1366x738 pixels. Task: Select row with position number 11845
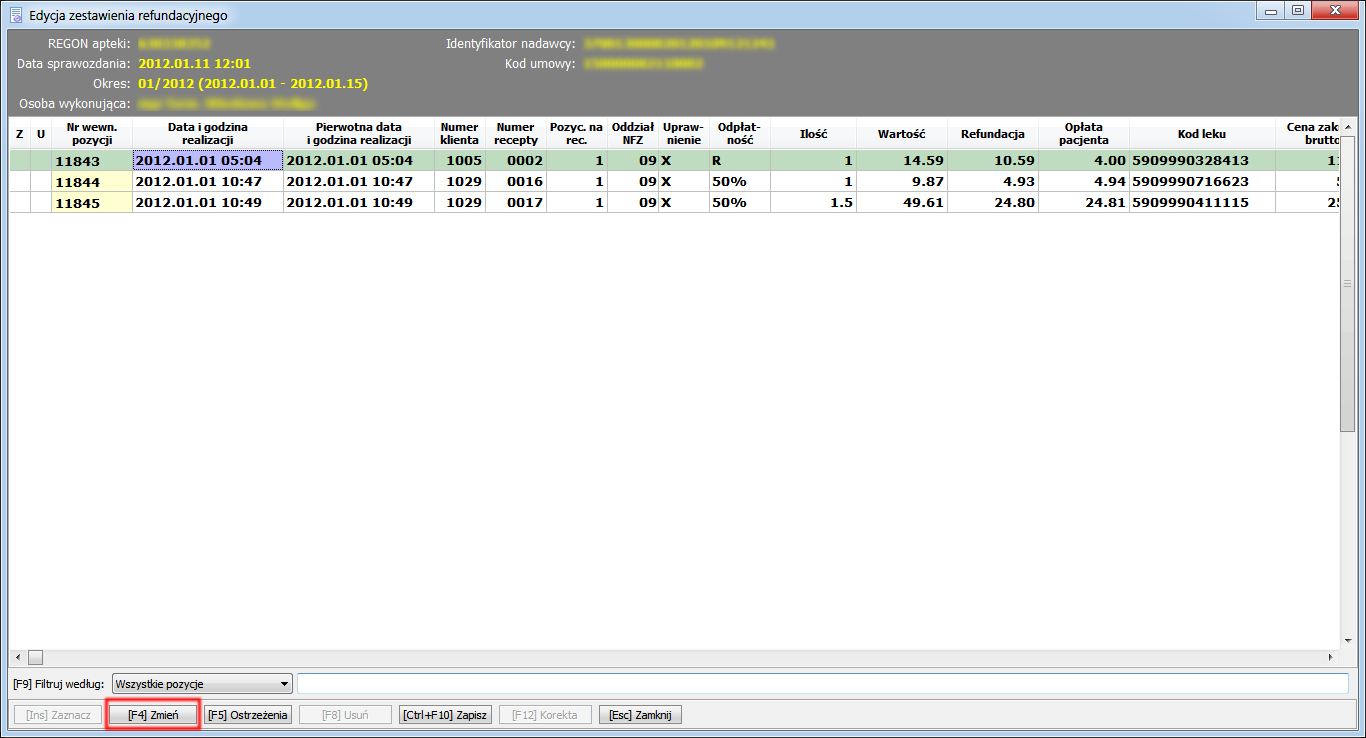(675, 202)
